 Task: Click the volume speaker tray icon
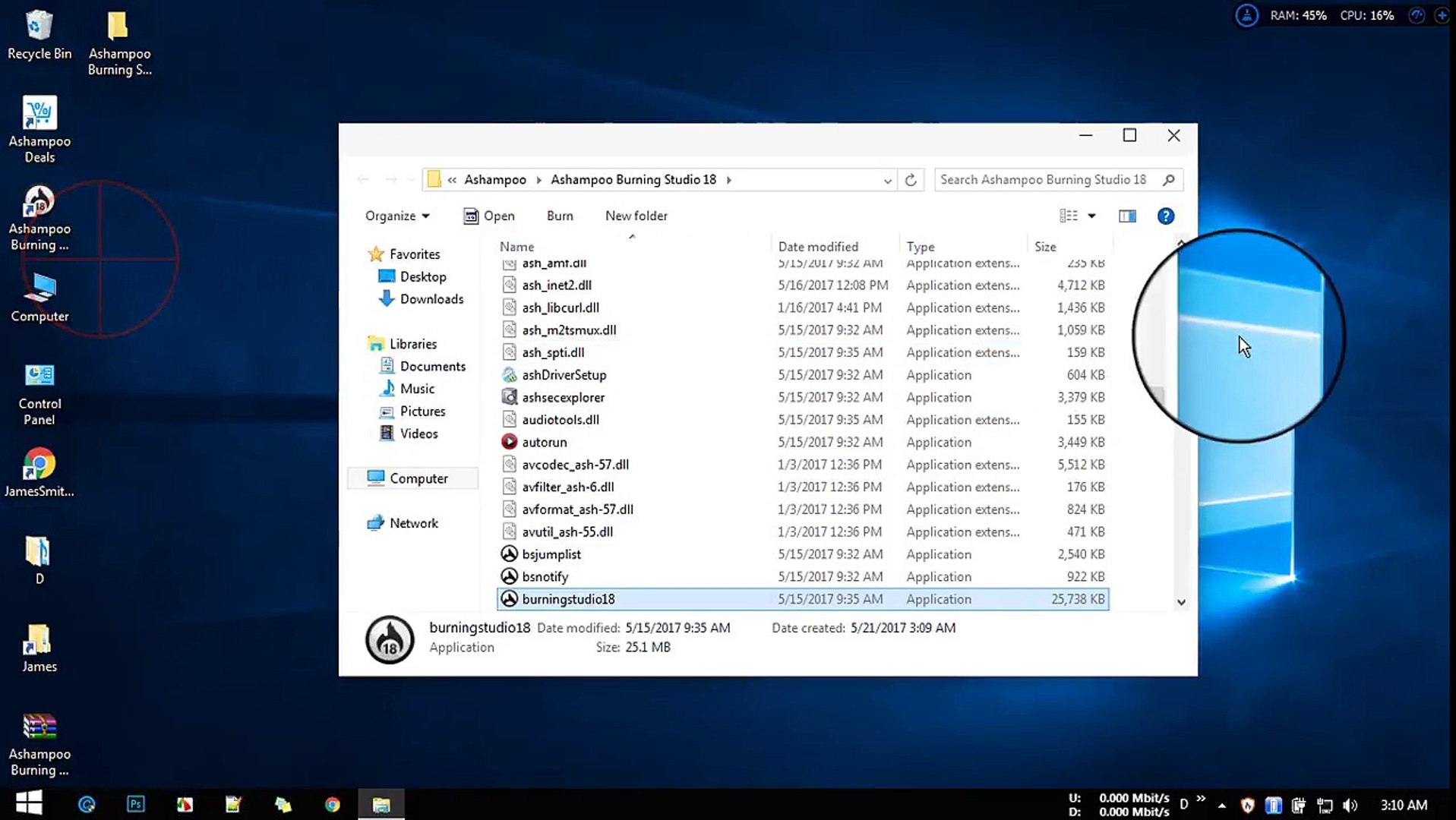(1350, 805)
